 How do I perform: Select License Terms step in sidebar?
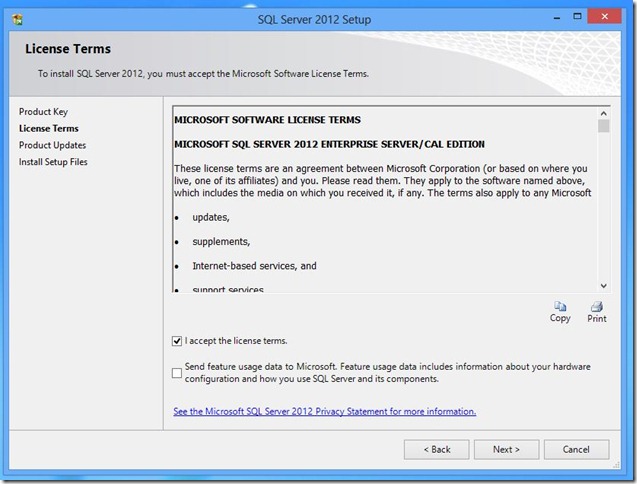pos(49,128)
